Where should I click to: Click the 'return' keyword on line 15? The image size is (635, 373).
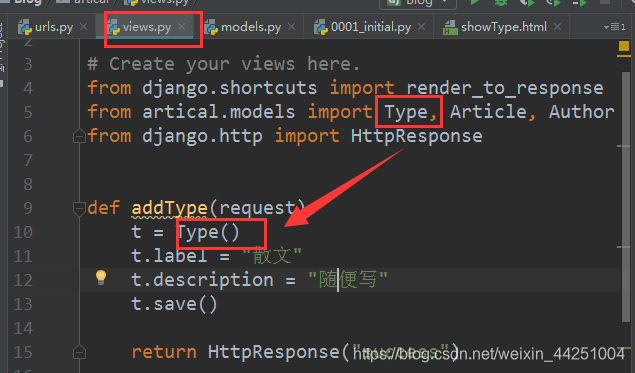click(164, 352)
